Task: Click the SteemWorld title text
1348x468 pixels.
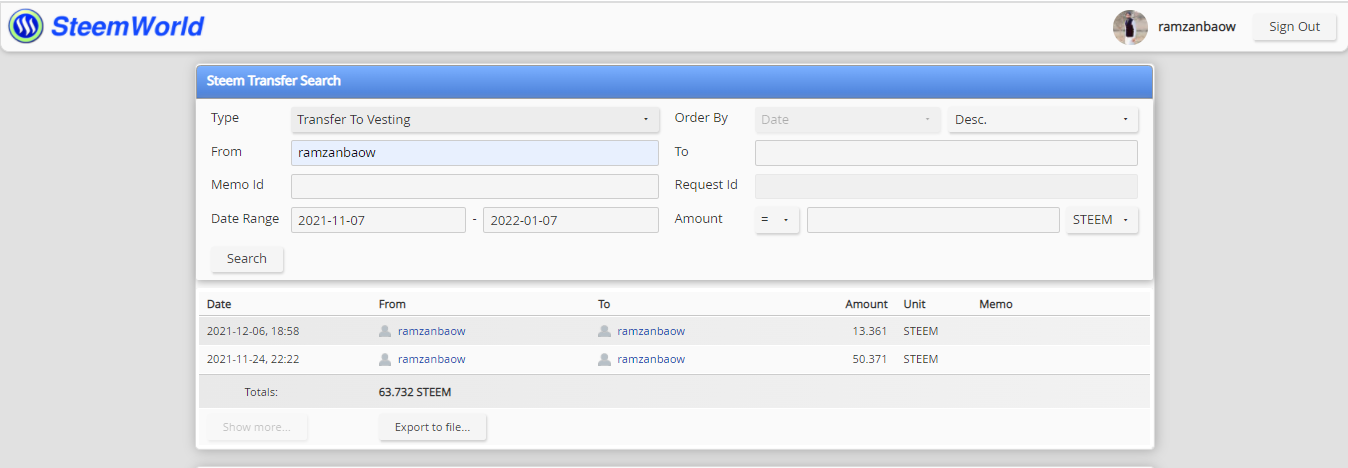Action: pyautogui.click(x=127, y=26)
